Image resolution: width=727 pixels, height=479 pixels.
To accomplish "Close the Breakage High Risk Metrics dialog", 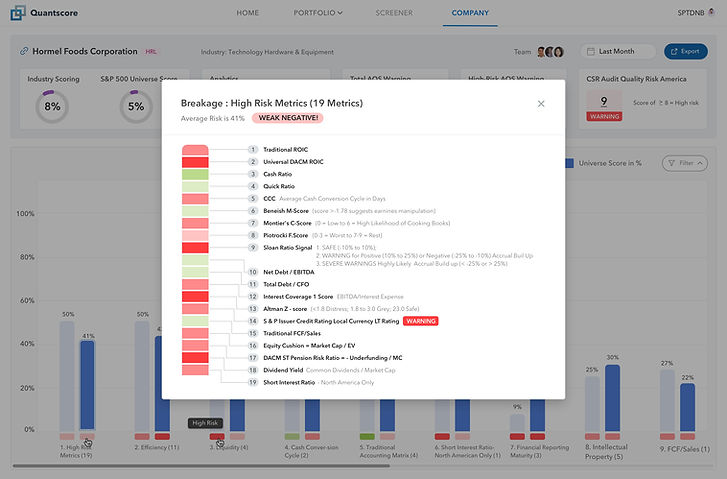I will point(541,104).
